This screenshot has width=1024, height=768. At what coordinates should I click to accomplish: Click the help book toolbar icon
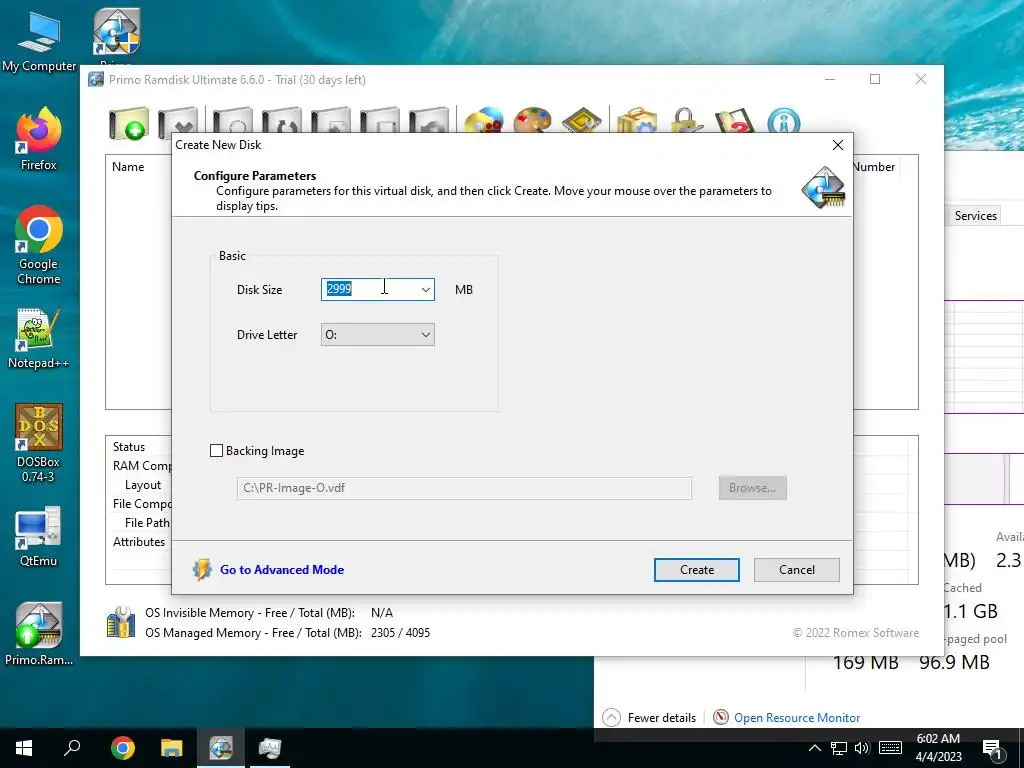tap(735, 121)
